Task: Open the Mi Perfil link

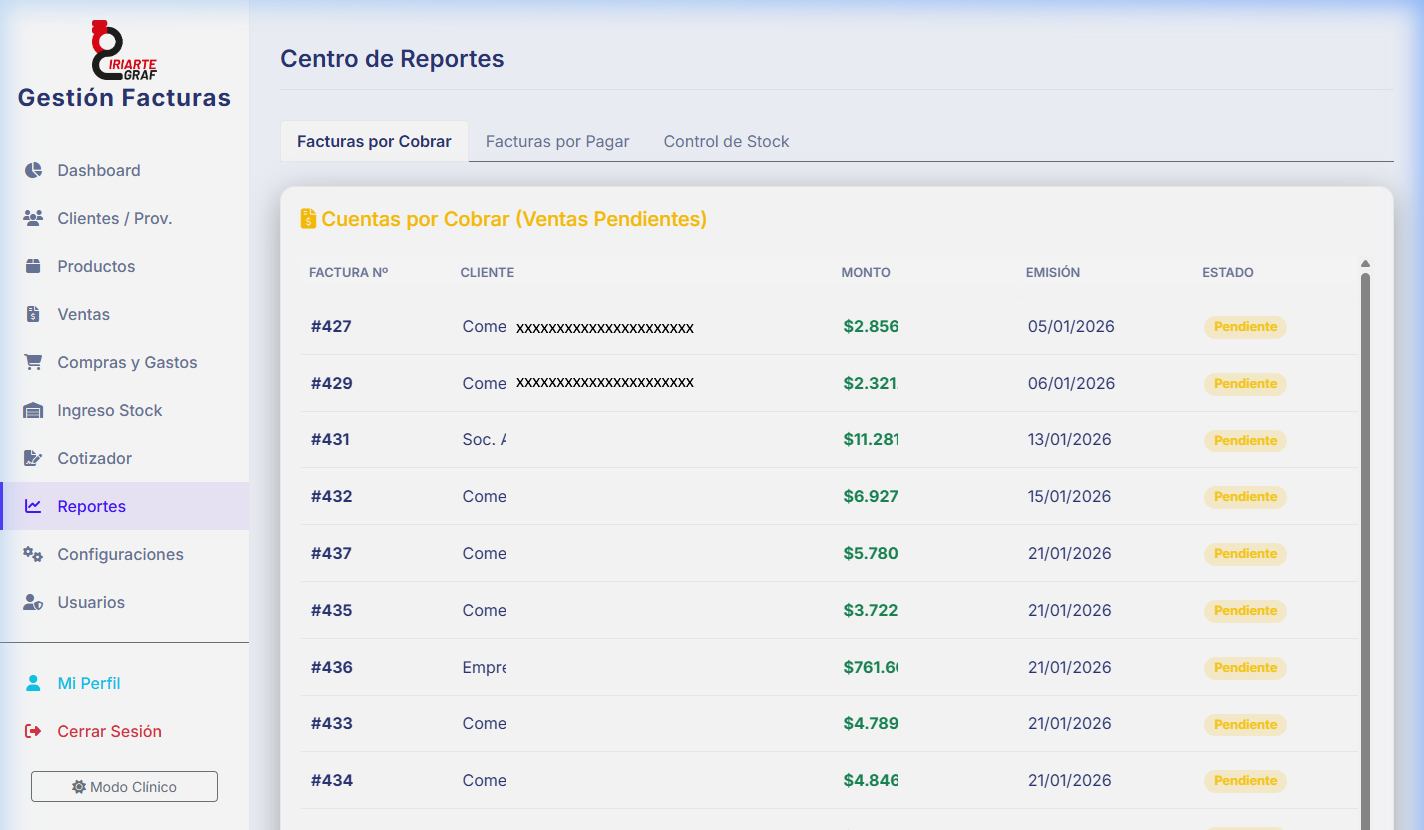Action: click(125, 683)
